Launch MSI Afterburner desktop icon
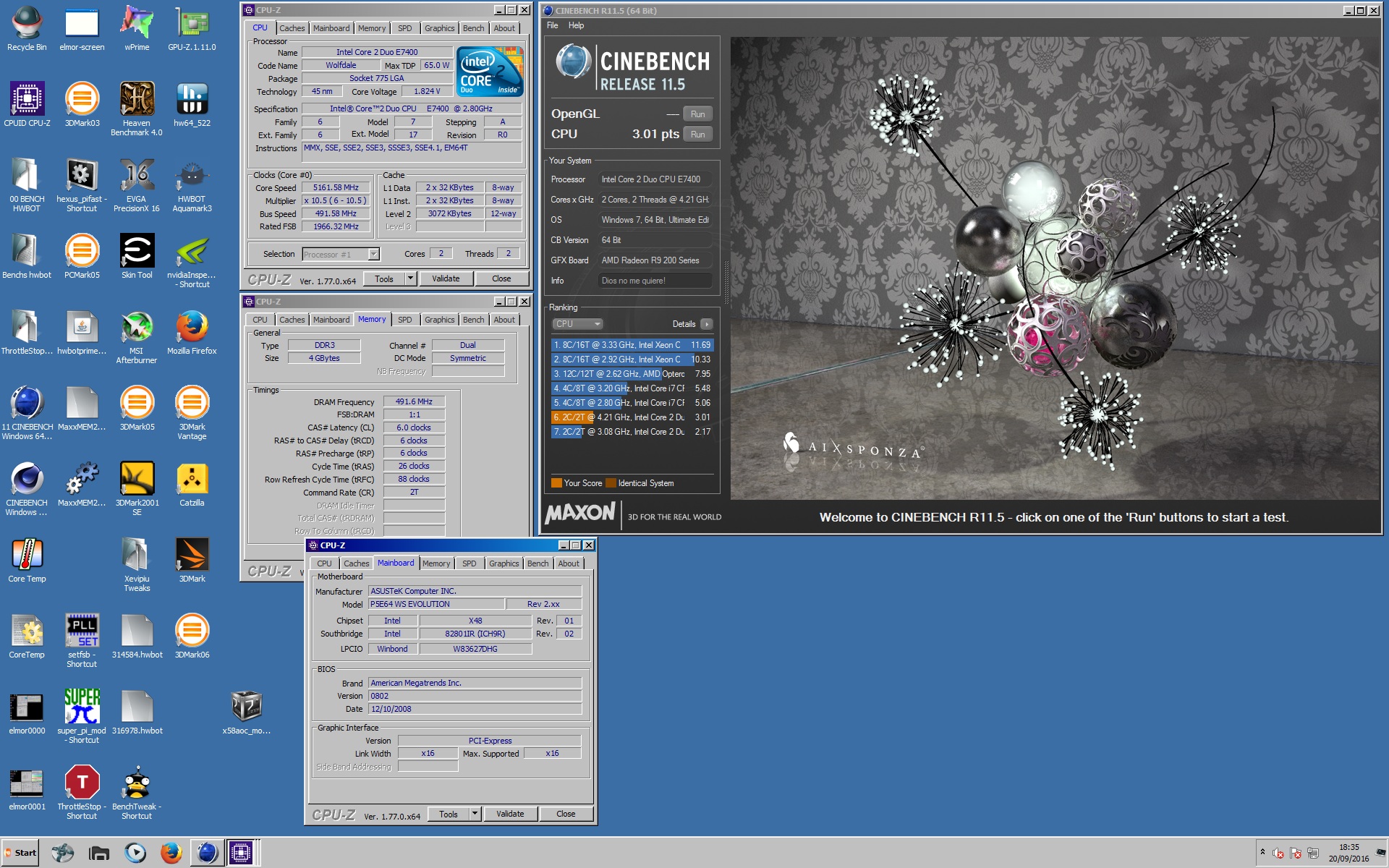This screenshot has width=1389, height=868. 137,336
